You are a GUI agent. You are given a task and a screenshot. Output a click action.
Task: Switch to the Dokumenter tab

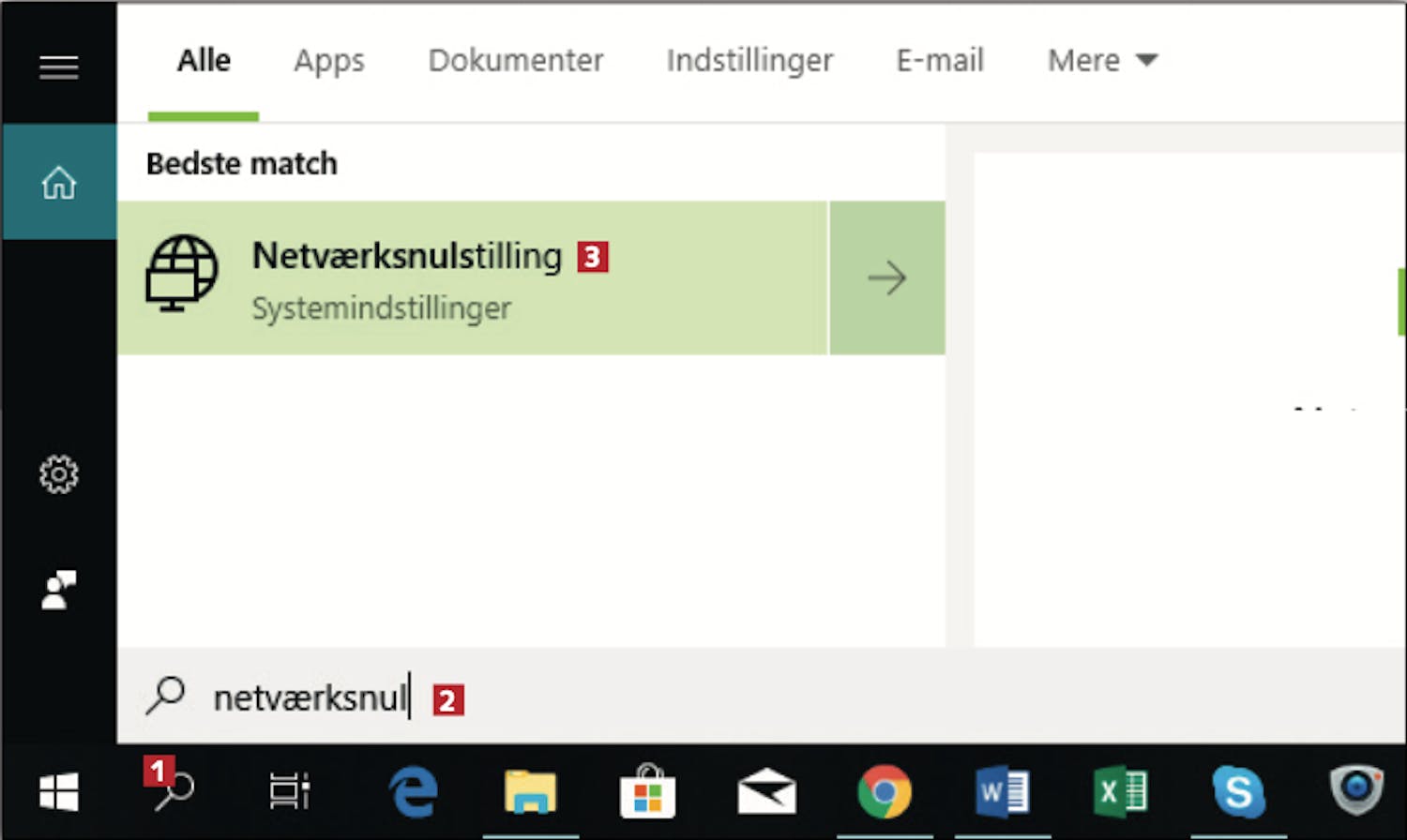516,61
